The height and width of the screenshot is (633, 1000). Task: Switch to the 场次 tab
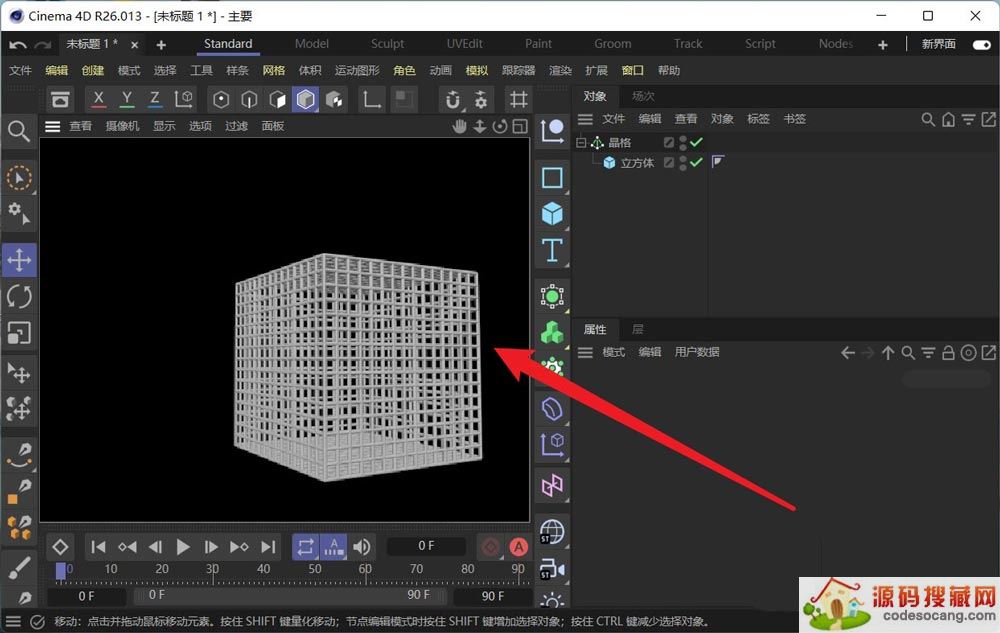click(643, 96)
